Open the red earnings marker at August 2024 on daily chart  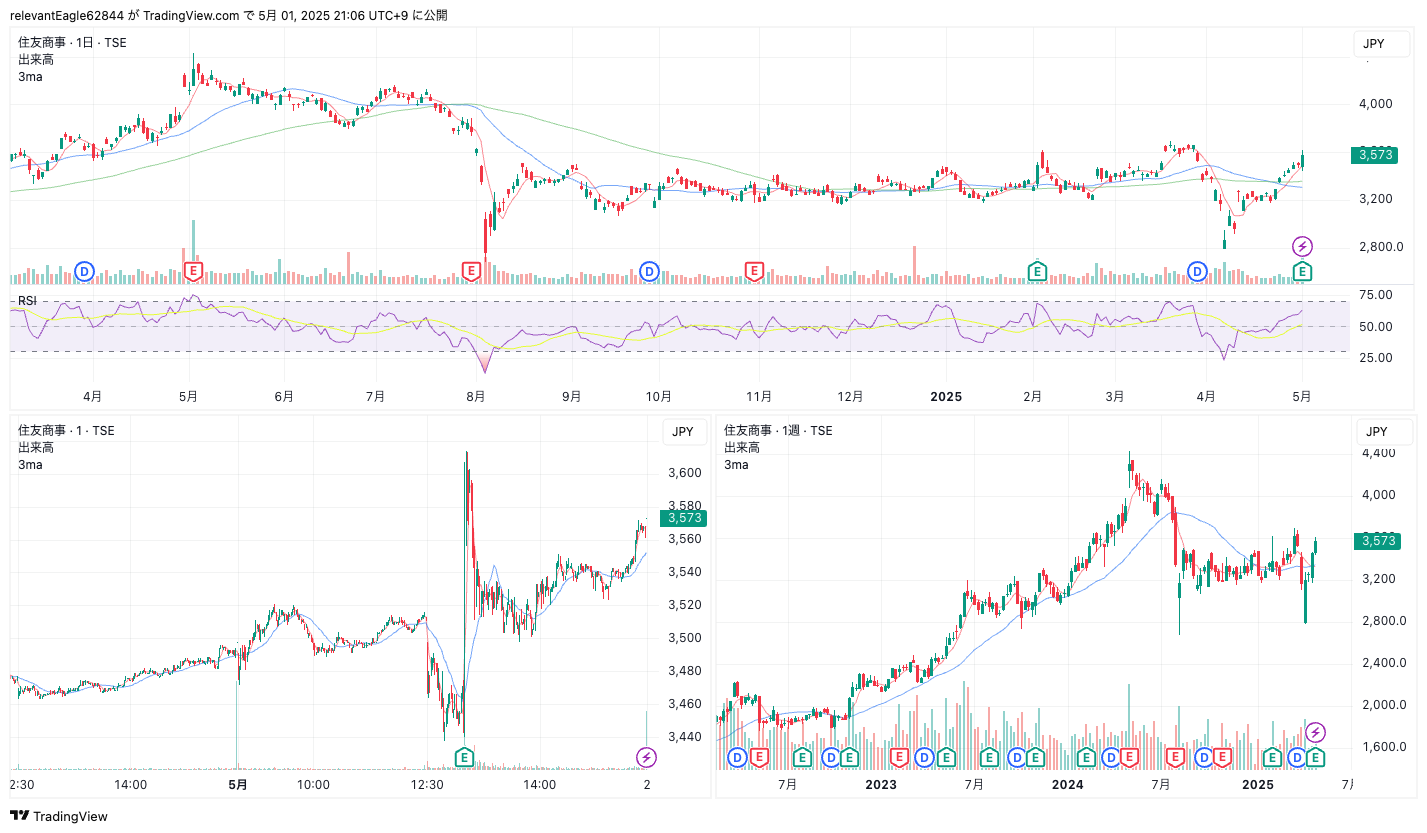pyautogui.click(x=472, y=271)
